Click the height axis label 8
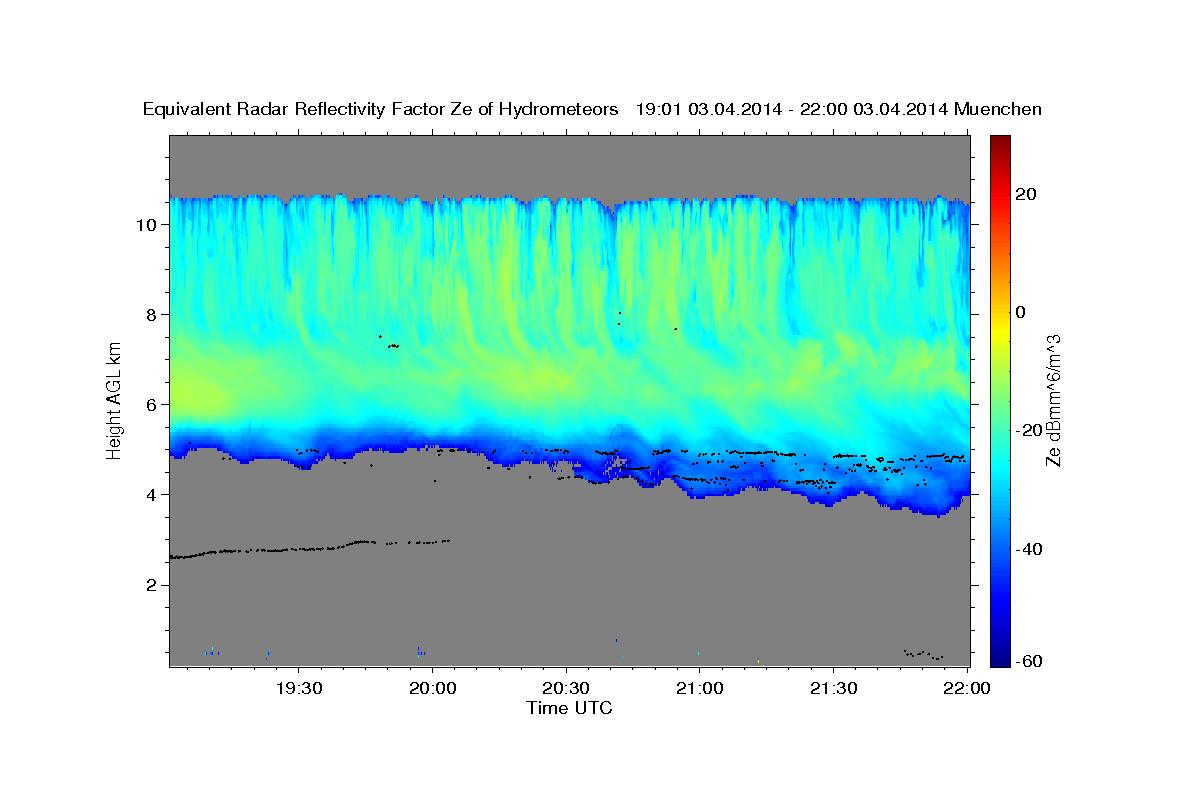The image size is (1200, 800). 153,314
